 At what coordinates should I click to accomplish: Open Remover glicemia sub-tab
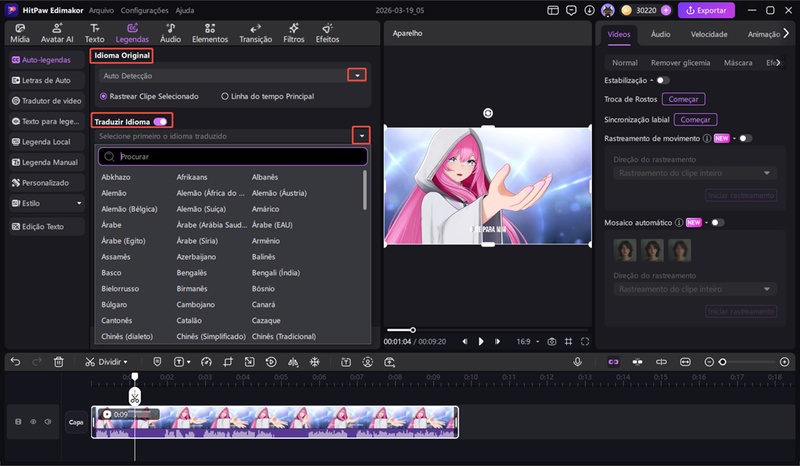click(680, 63)
